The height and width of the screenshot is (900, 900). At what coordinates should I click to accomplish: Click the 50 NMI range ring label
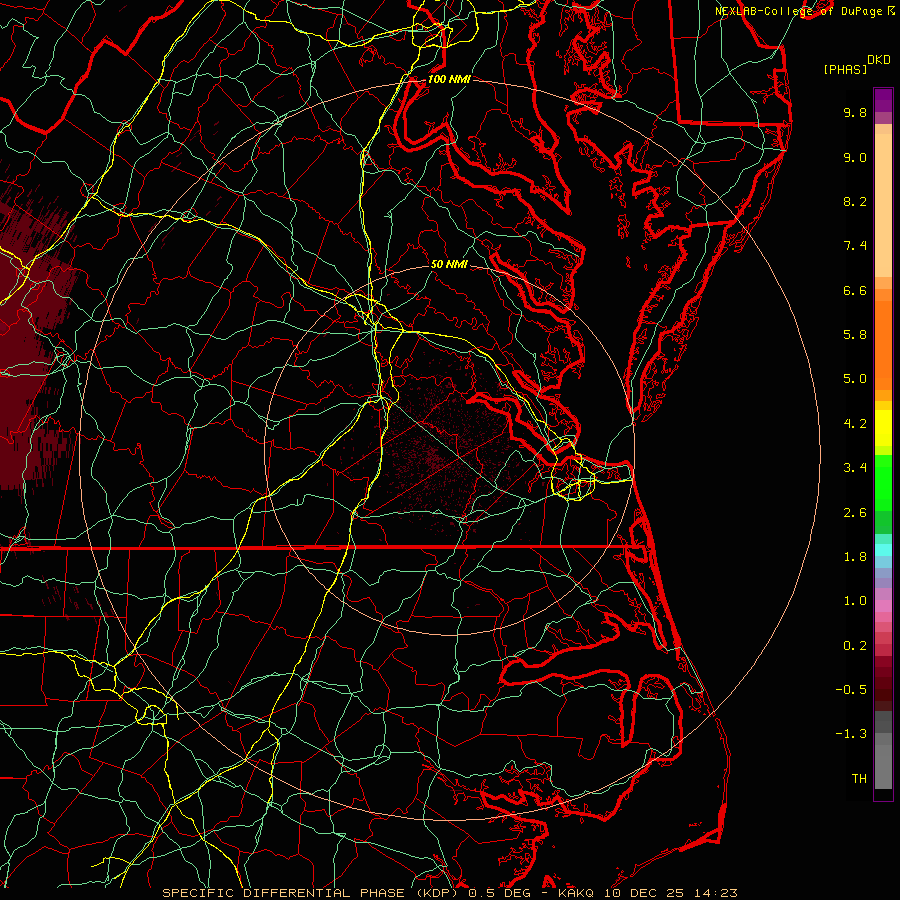point(449,264)
